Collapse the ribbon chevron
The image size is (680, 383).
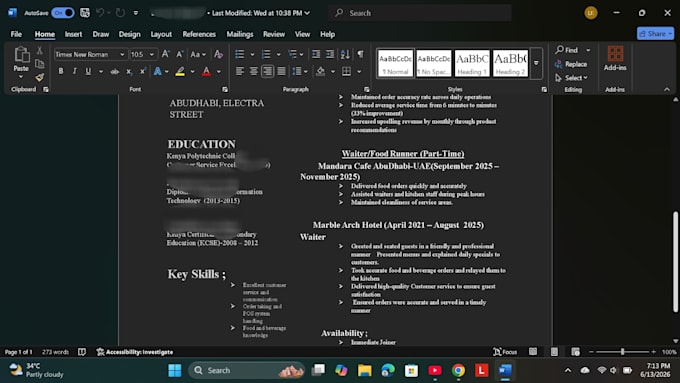pos(667,89)
